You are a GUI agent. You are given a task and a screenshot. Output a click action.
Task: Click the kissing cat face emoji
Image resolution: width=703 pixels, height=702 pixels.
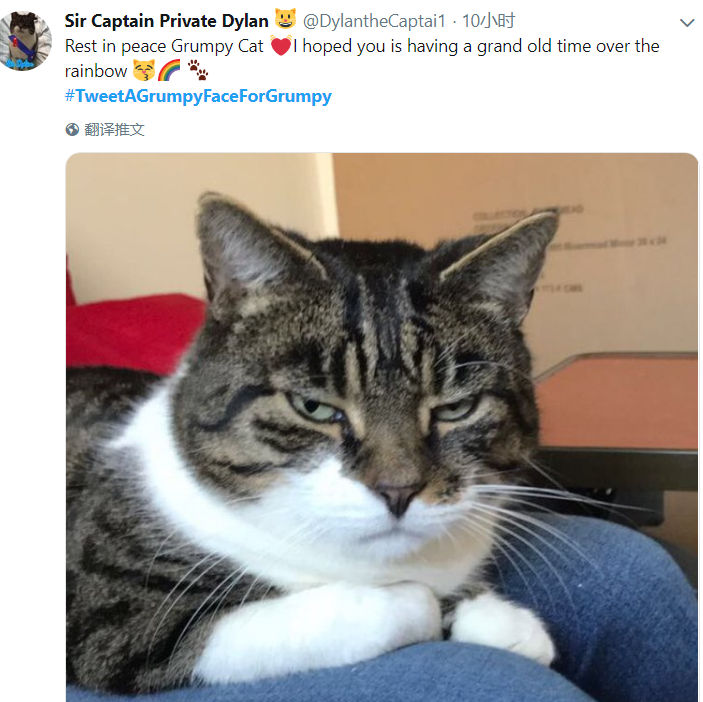[x=144, y=70]
